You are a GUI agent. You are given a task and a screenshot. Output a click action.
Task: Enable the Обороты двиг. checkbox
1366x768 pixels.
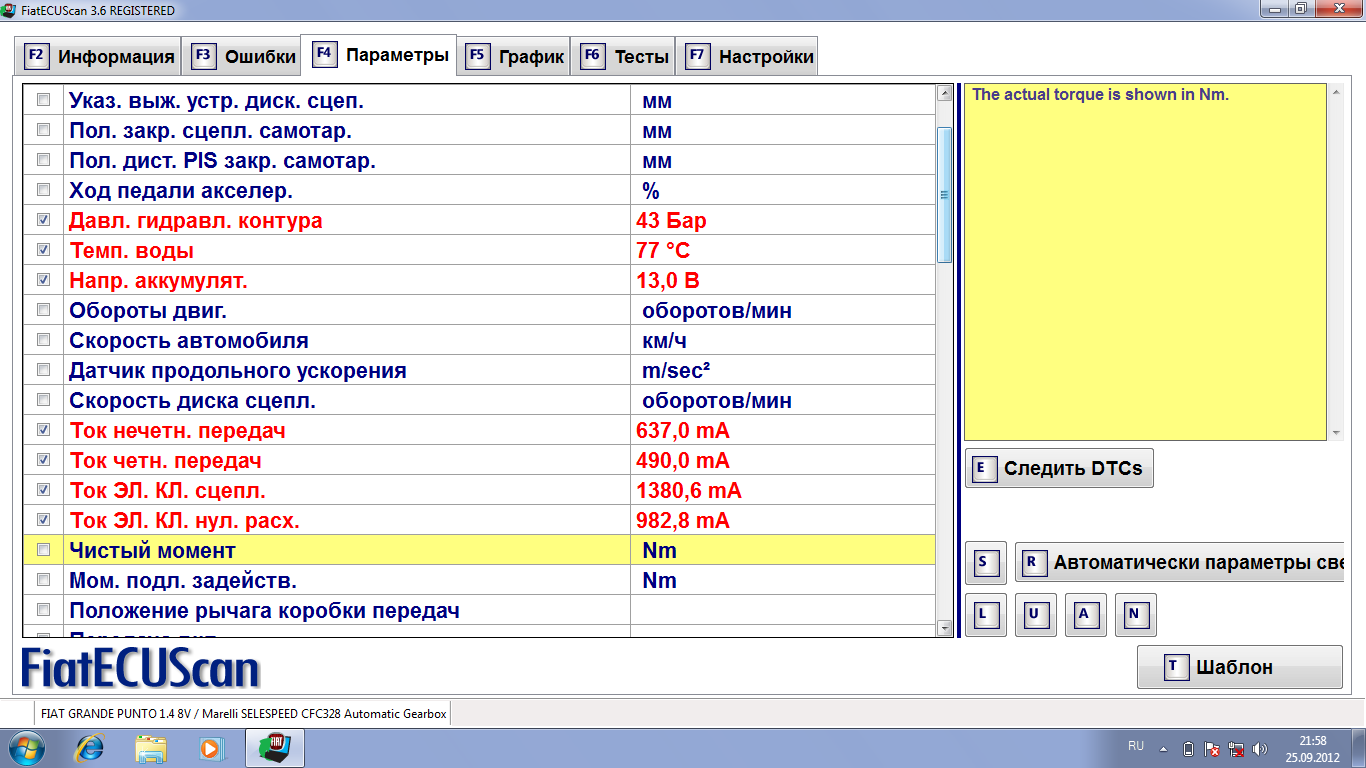[x=43, y=310]
